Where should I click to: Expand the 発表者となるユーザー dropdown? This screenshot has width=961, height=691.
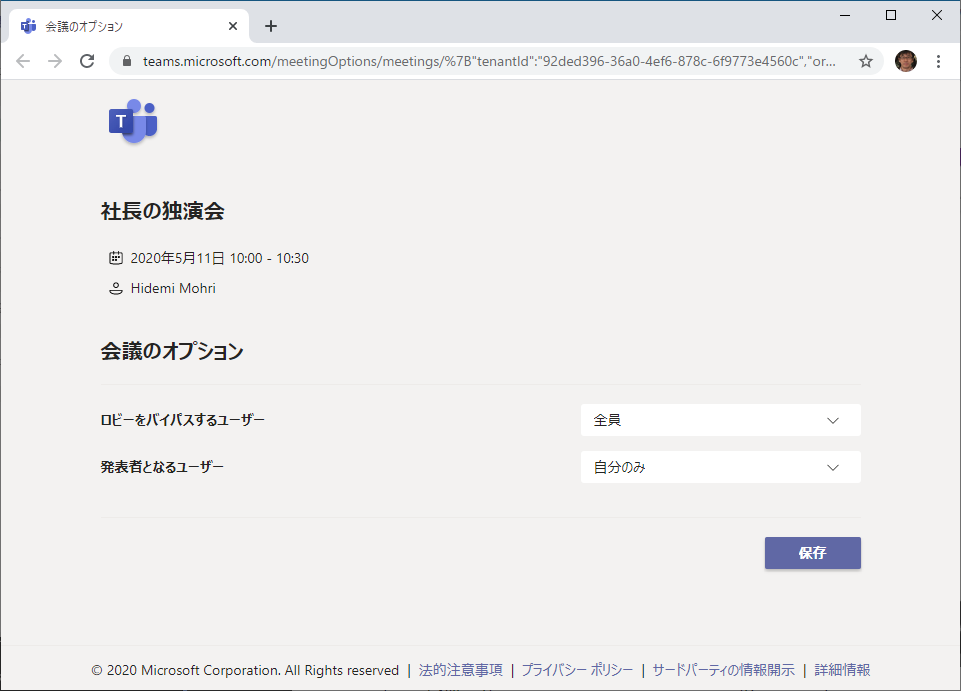pos(720,467)
